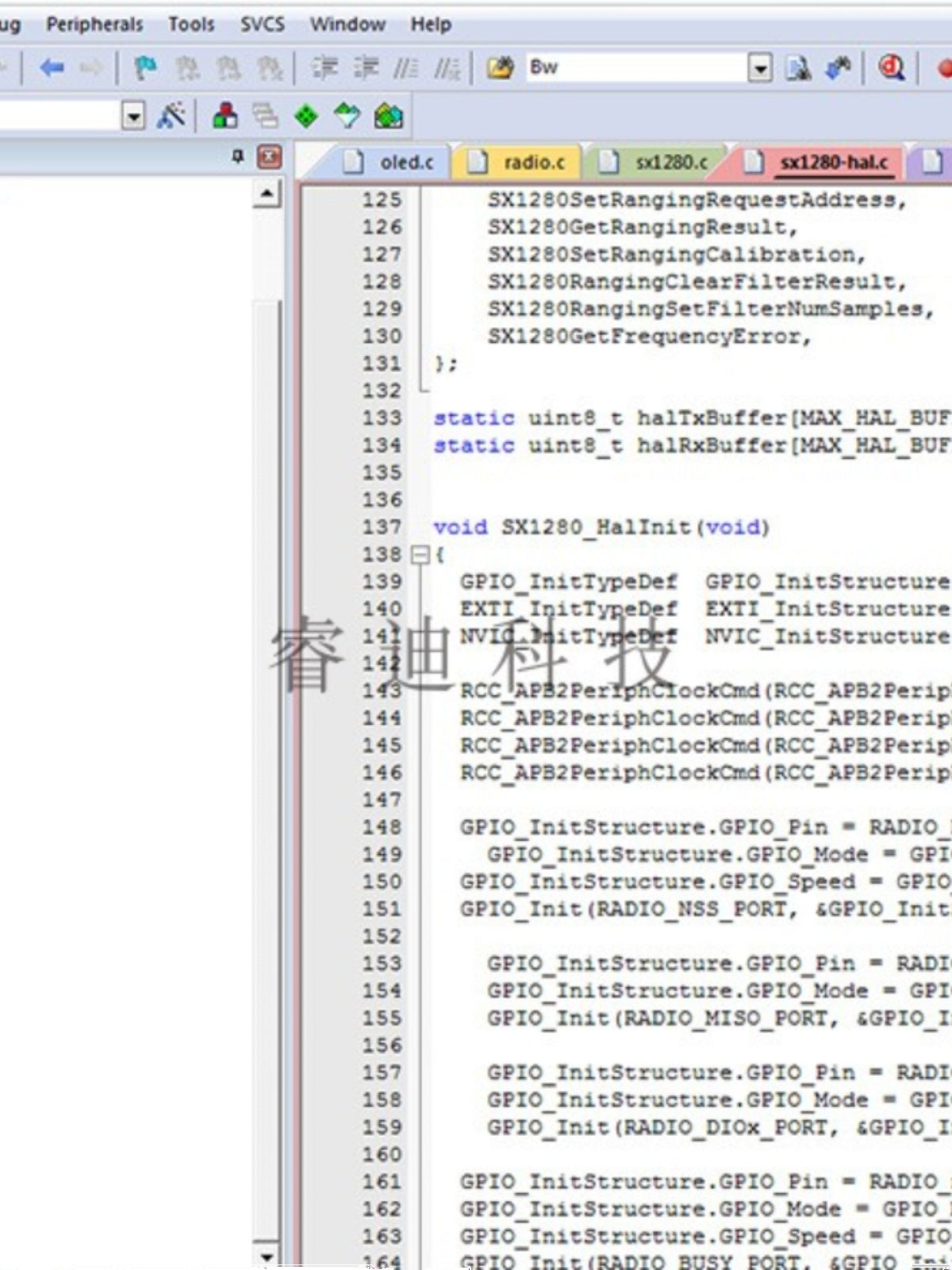This screenshot has height=1270, width=952.
Task: Click the project panel scroll down arrow
Action: pos(267,1257)
